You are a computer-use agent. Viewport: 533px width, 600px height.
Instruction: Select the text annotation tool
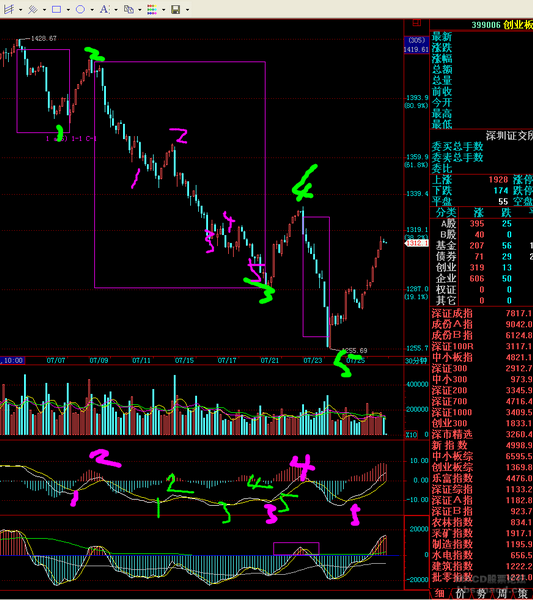104,9
